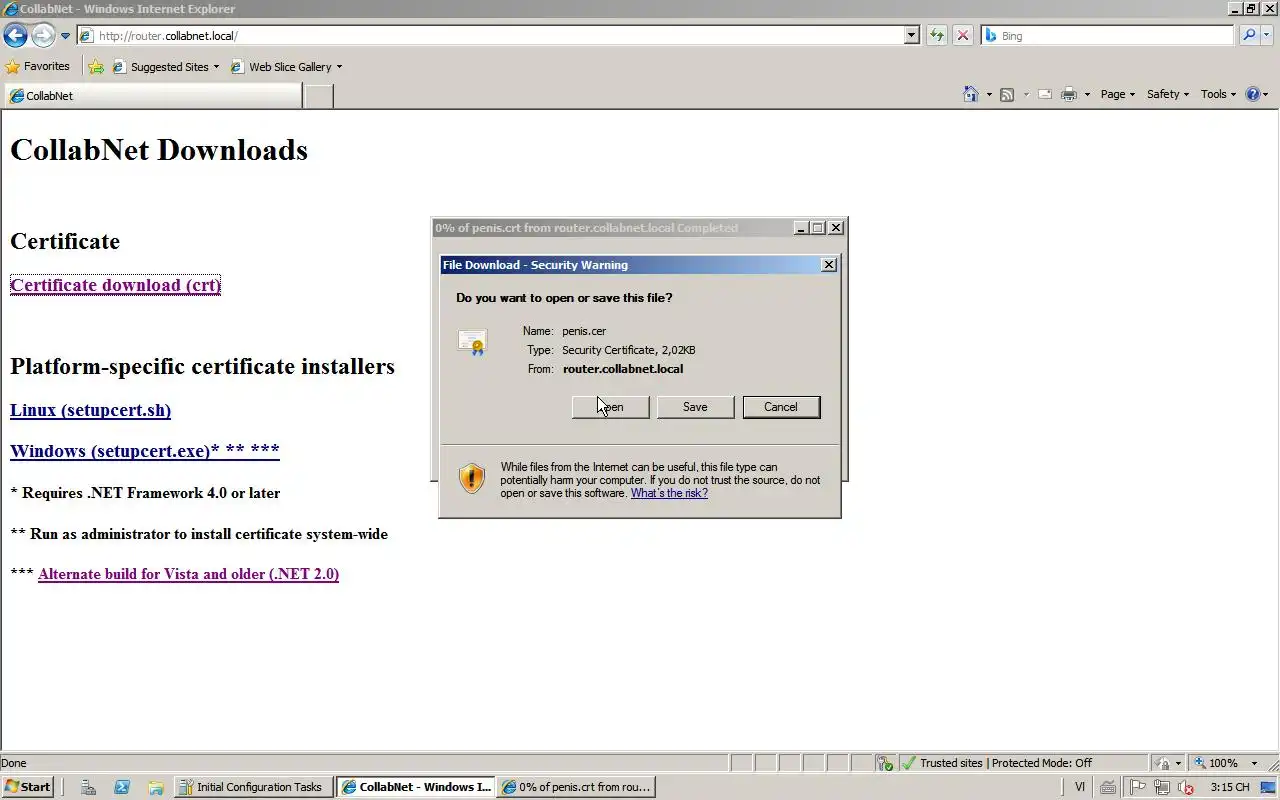Click the VI input language indicator
Image resolution: width=1280 pixels, height=800 pixels.
click(x=1080, y=787)
